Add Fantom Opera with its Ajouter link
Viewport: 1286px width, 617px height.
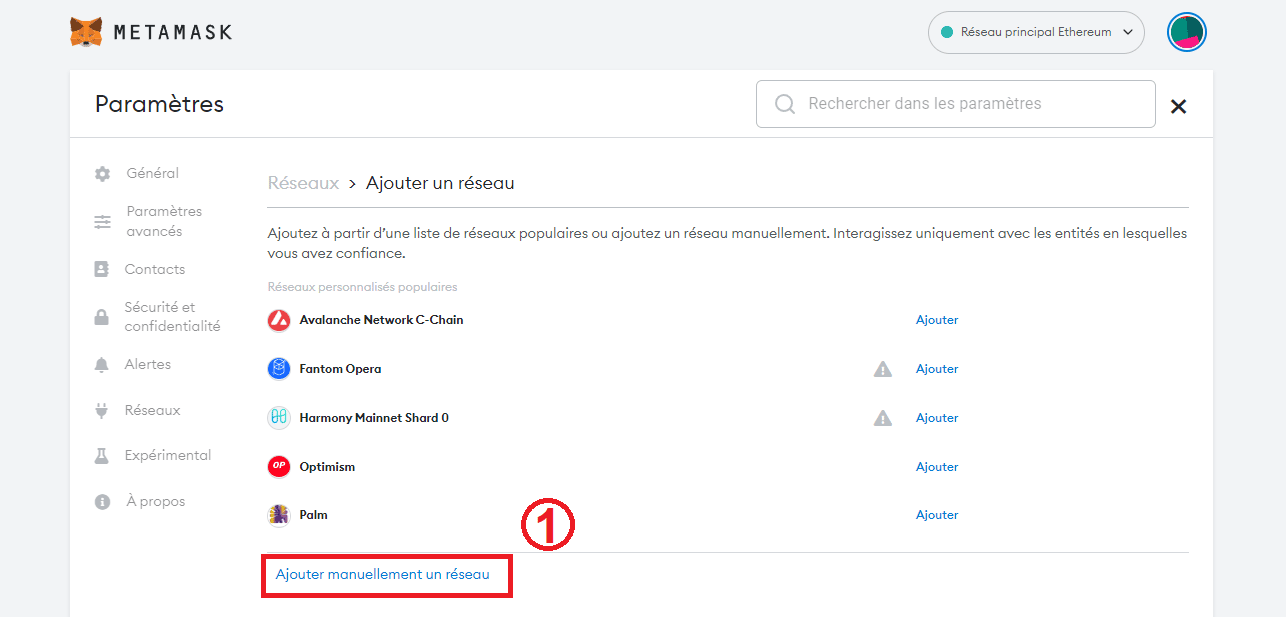[x=936, y=368]
